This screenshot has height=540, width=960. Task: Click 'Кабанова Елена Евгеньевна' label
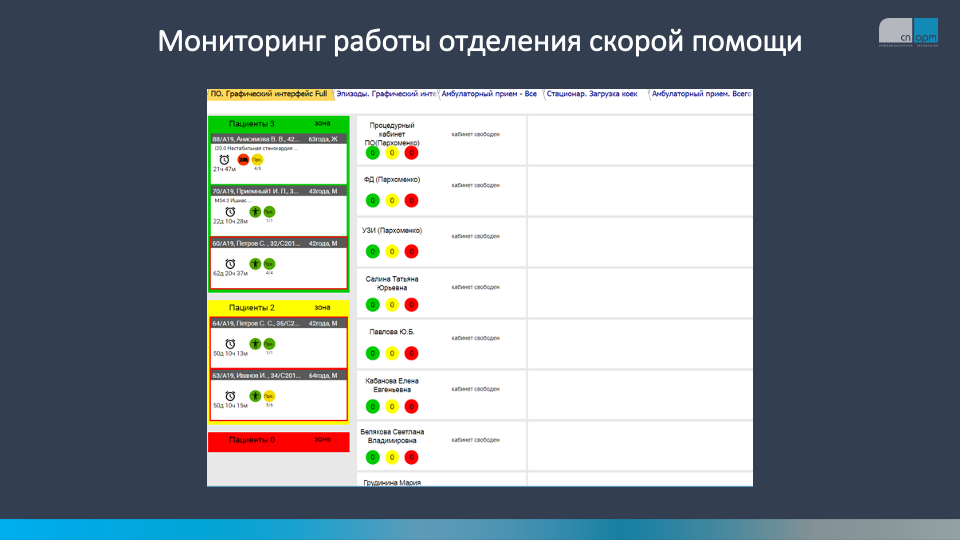392,385
